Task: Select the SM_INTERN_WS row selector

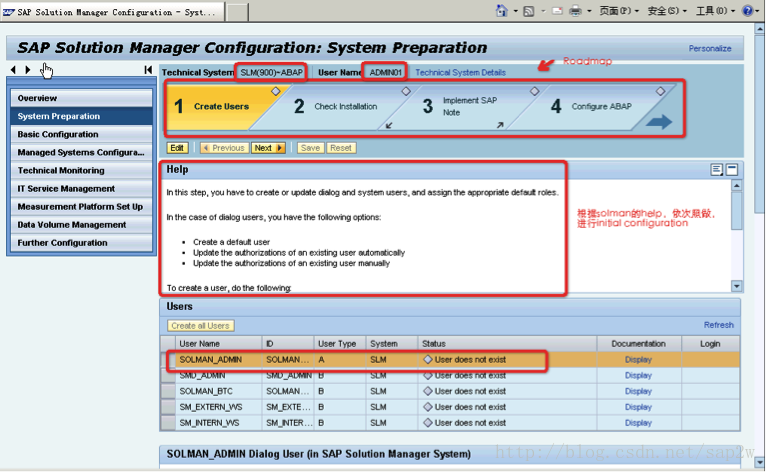Action: (168, 423)
